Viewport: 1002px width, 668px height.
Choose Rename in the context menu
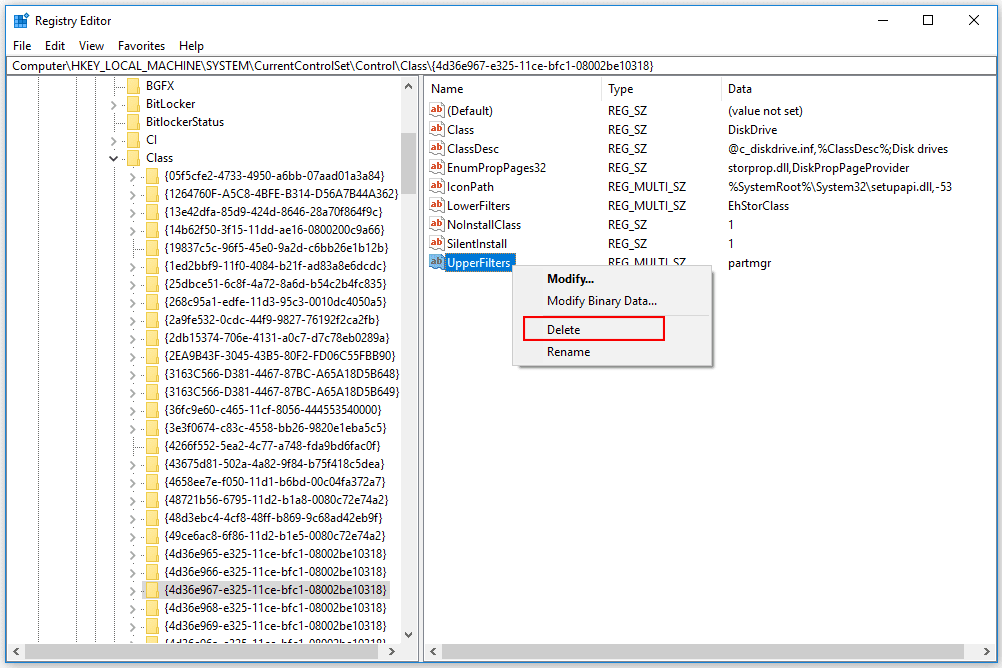click(x=612, y=352)
